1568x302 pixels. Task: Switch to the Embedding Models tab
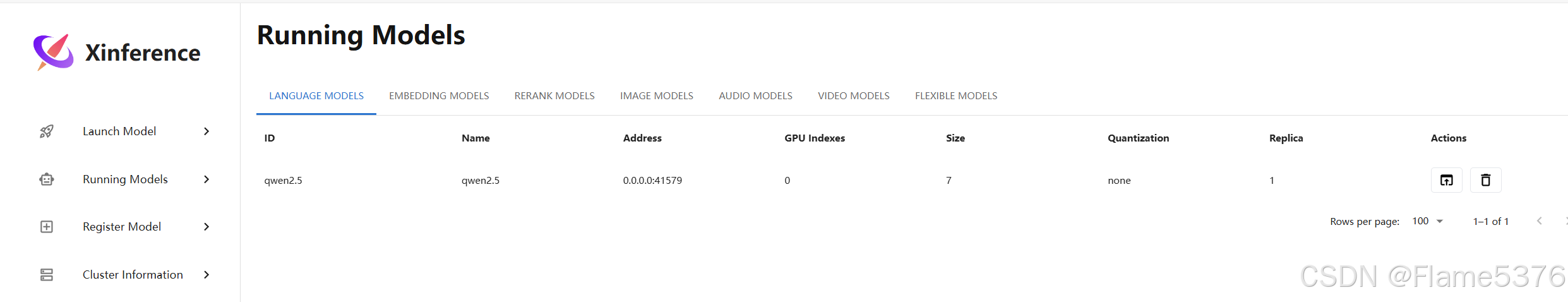439,96
